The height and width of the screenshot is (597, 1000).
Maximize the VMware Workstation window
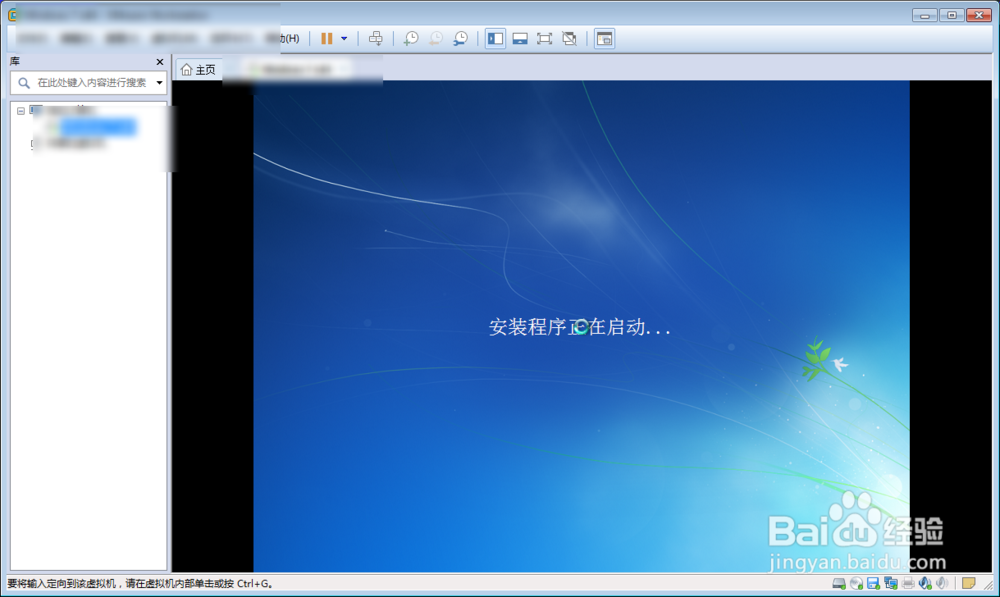952,15
